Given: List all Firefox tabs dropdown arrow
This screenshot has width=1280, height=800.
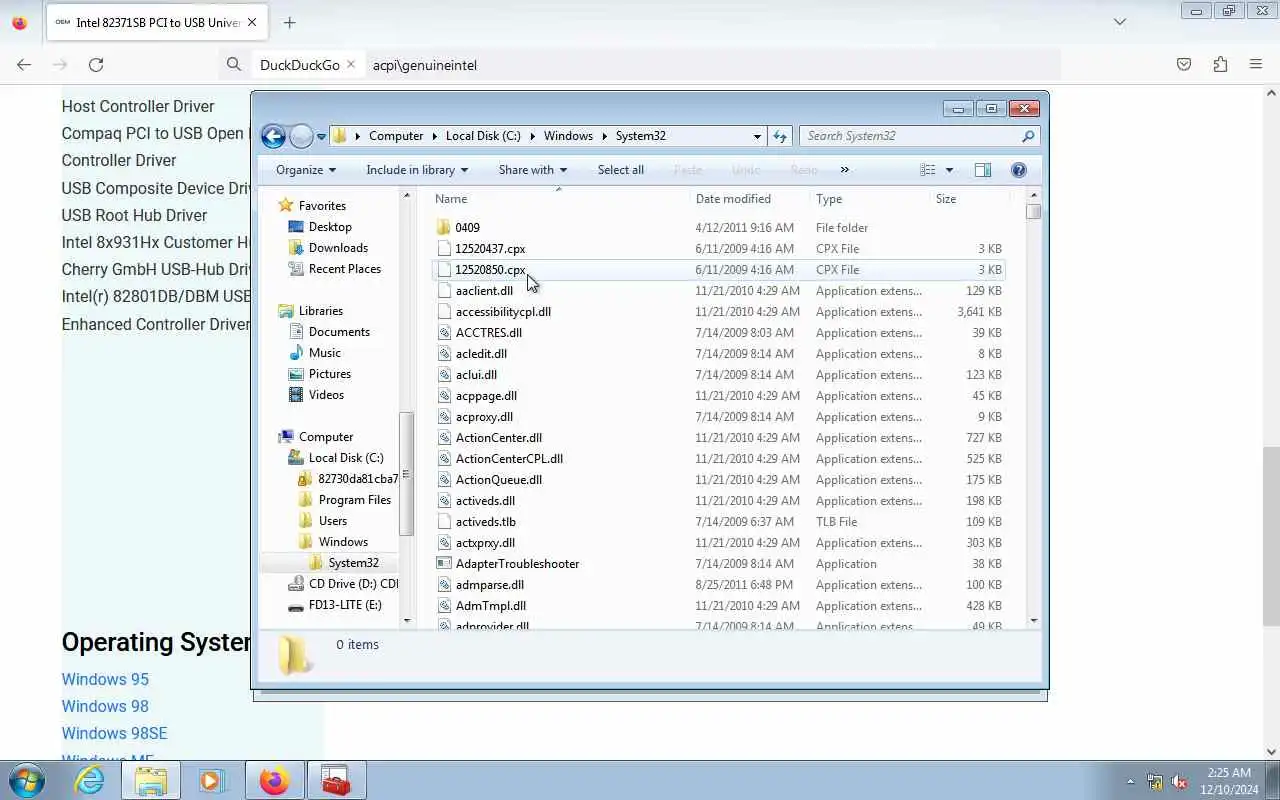Looking at the screenshot, I should [x=1120, y=22].
